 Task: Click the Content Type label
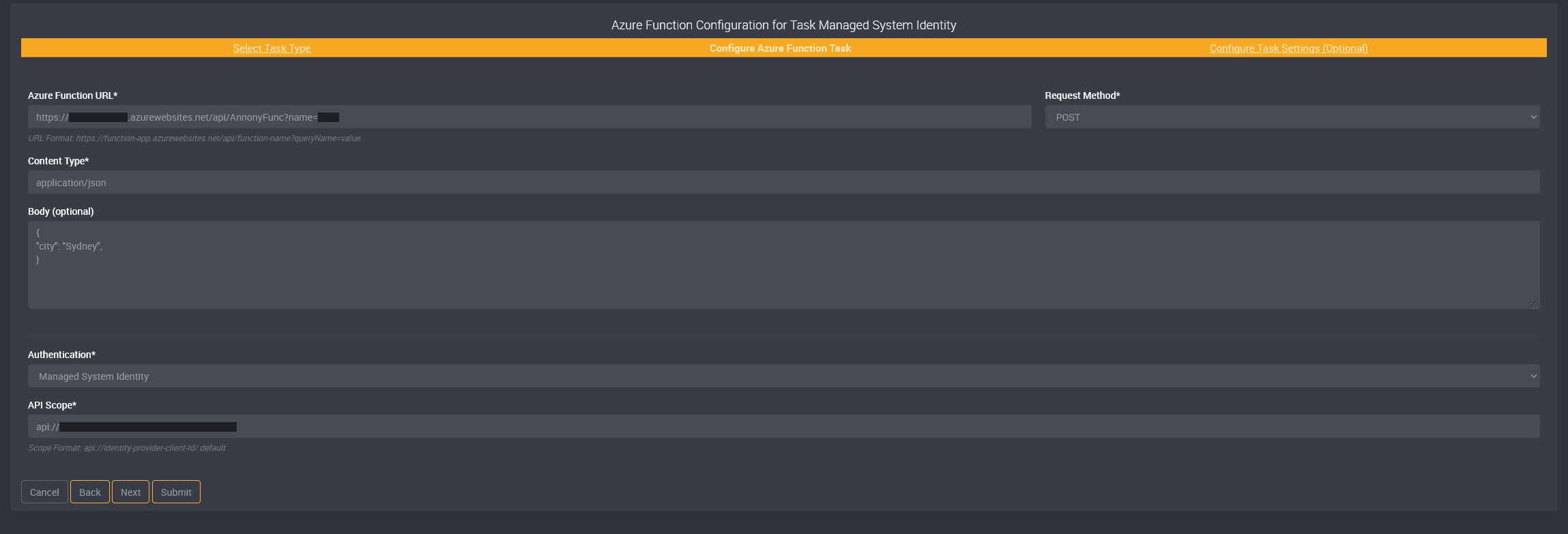click(x=59, y=161)
